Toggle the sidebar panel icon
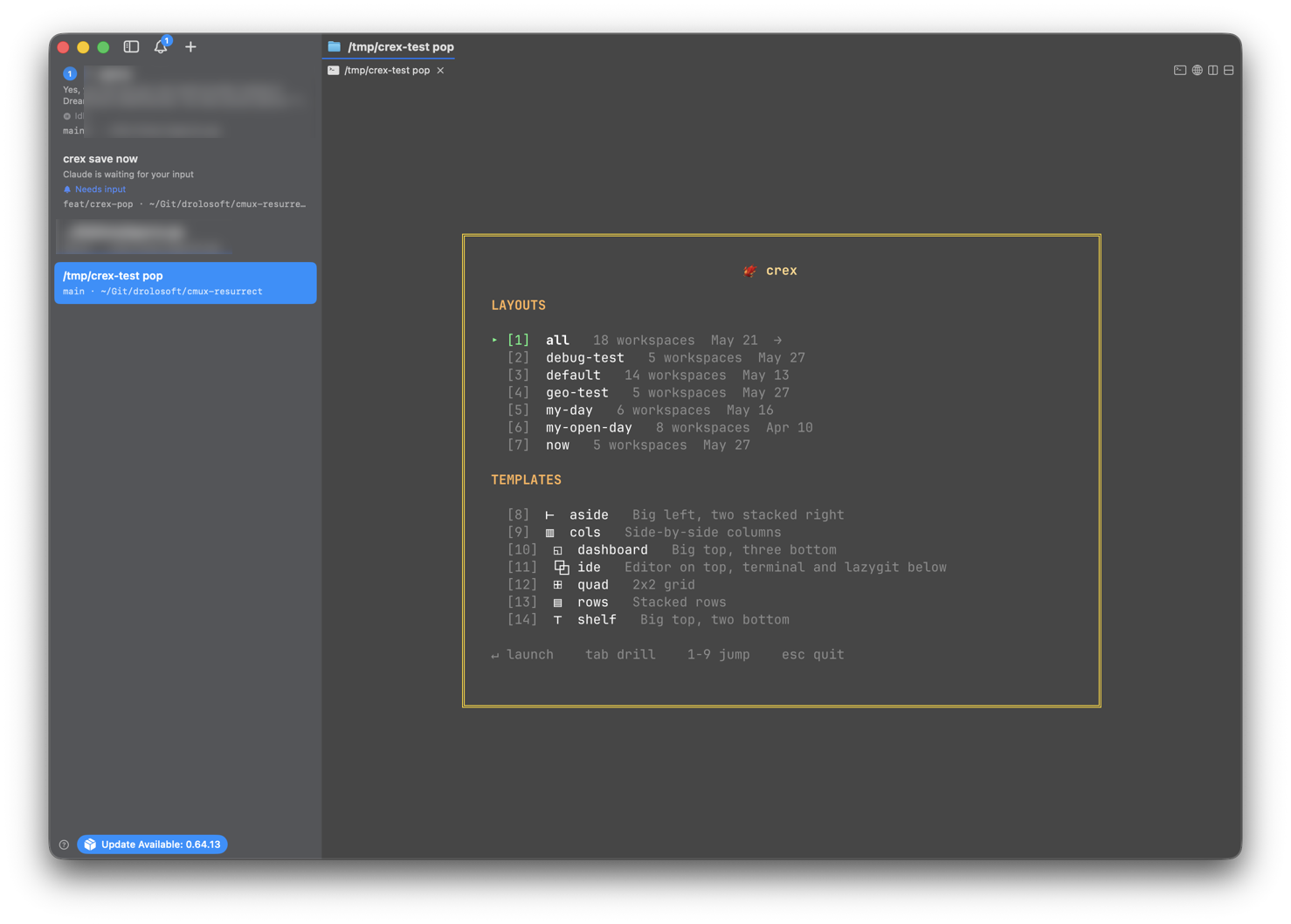 pyautogui.click(x=131, y=46)
